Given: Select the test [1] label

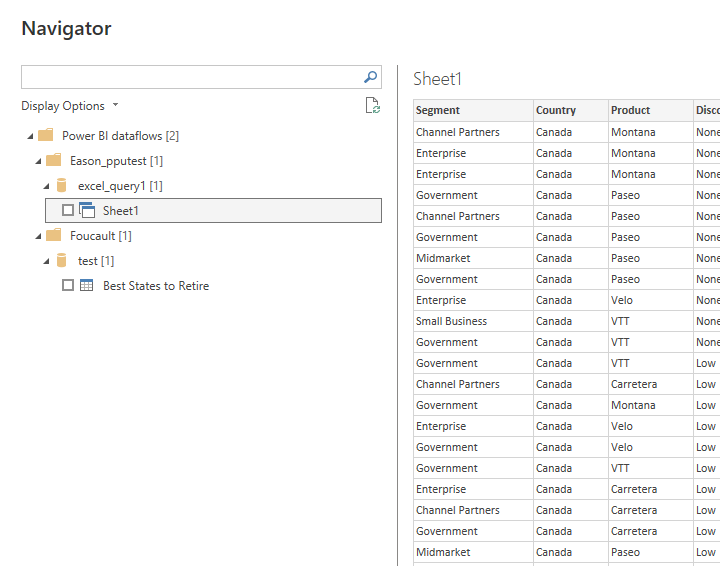Looking at the screenshot, I should (96, 261).
